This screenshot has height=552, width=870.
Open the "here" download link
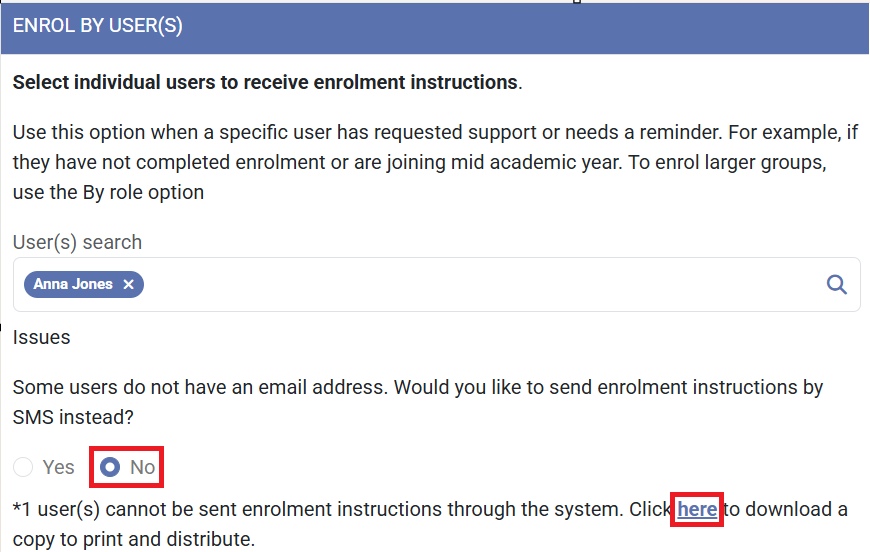pos(697,509)
